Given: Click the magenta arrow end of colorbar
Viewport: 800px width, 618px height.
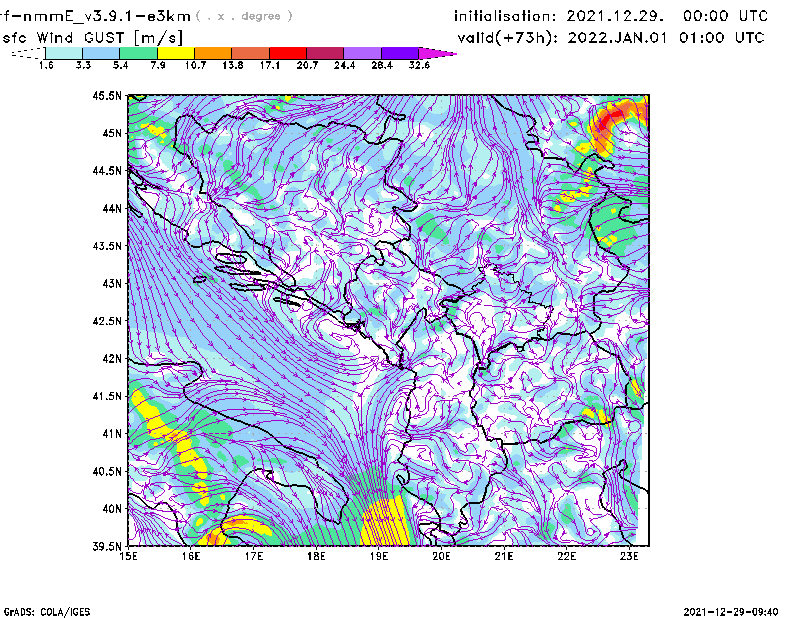Looking at the screenshot, I should click(x=437, y=53).
